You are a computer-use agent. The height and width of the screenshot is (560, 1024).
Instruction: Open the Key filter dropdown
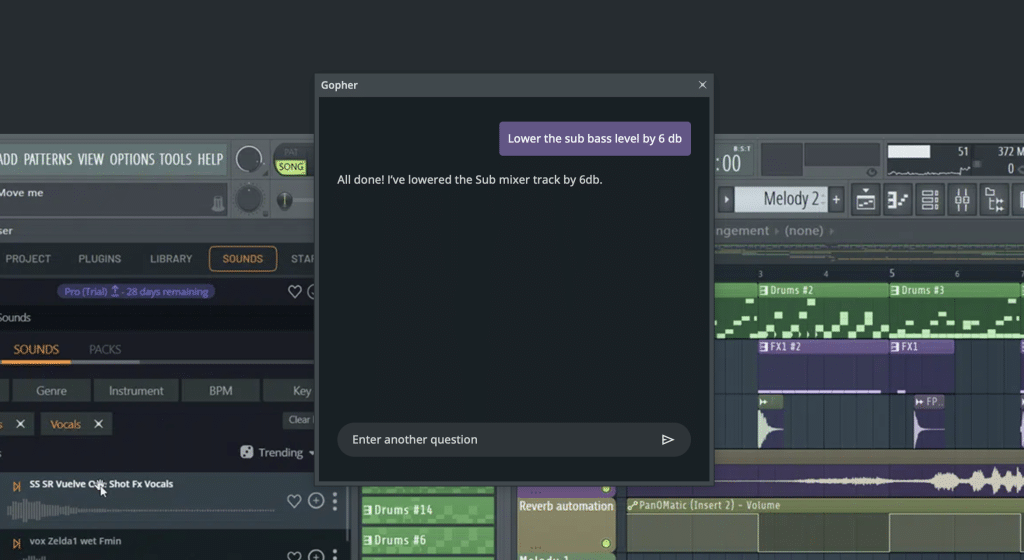tap(291, 391)
